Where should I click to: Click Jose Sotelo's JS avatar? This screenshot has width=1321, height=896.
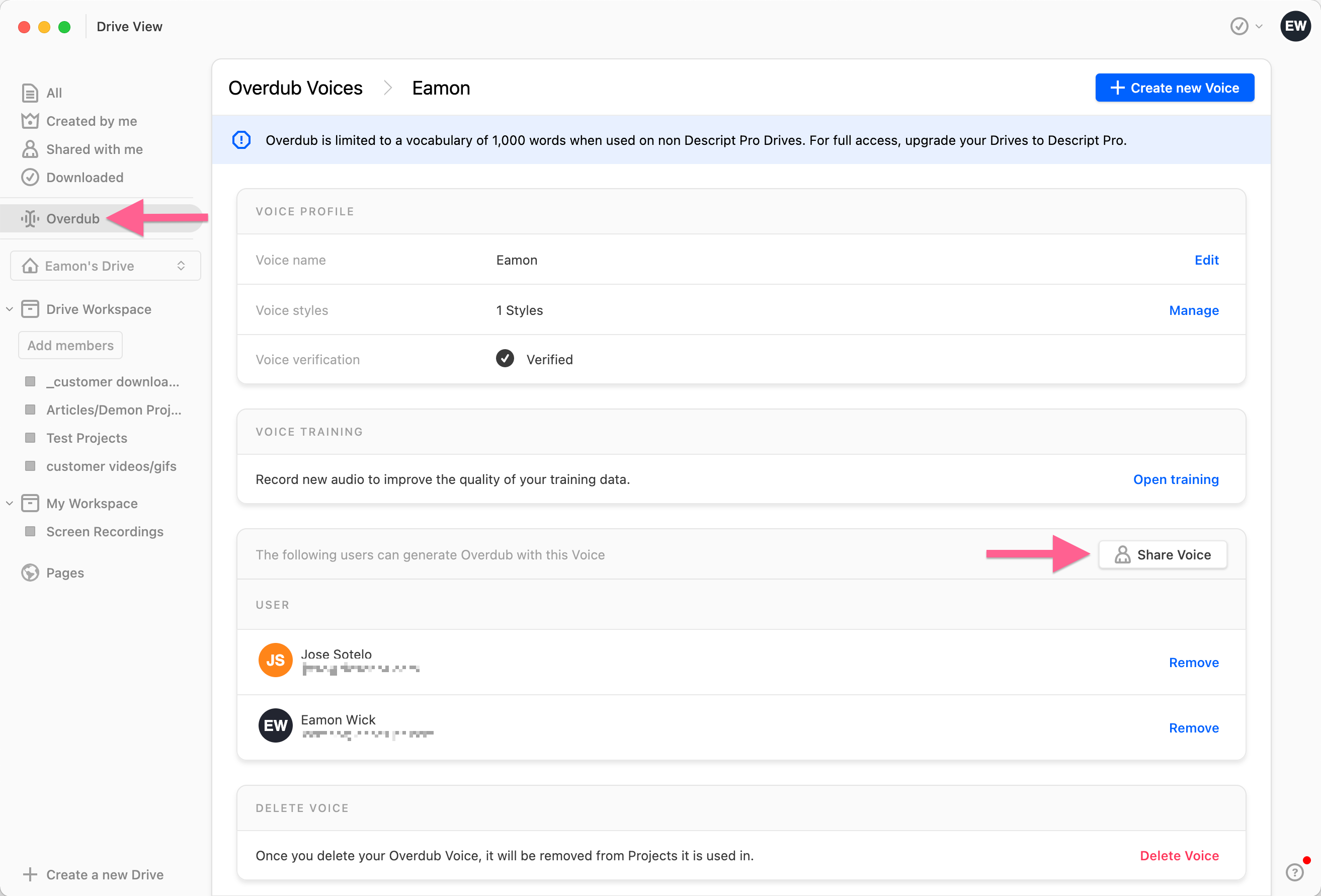[x=275, y=660]
